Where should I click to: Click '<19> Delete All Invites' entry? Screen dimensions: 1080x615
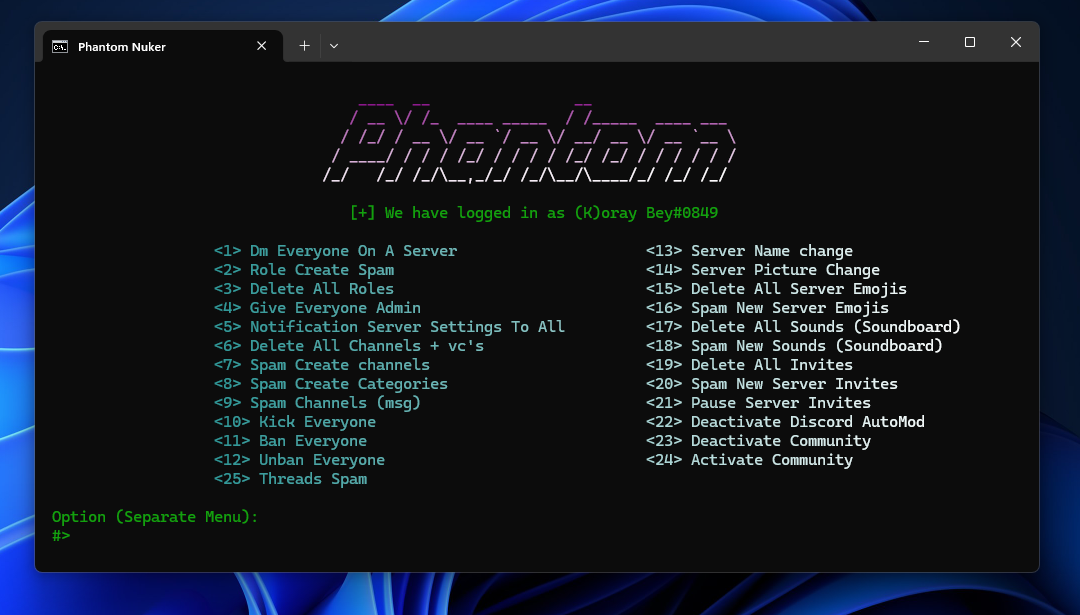tap(749, 365)
